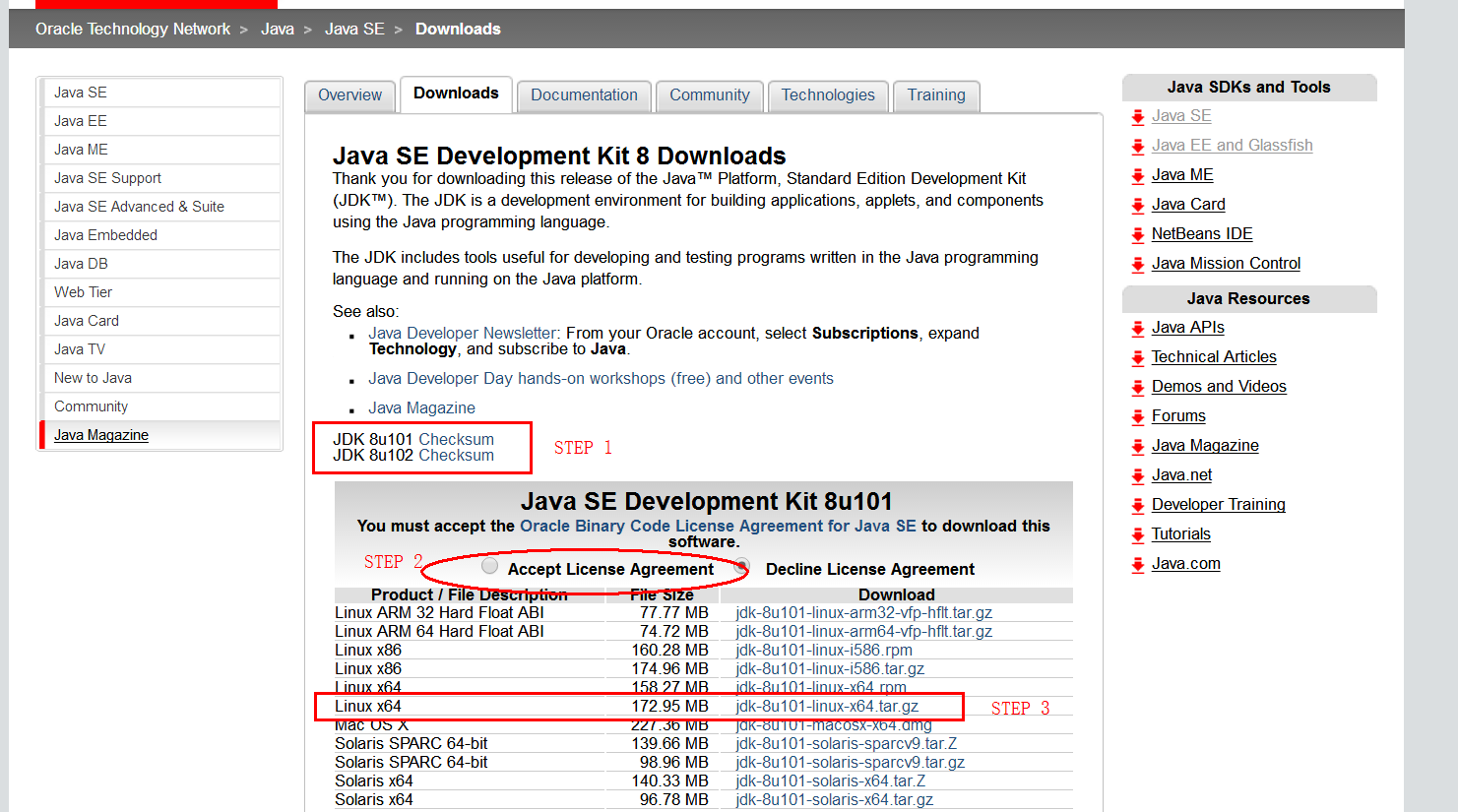Open NetBeans IDE link in SDKs panel
Screen dimensions: 1458x812
(x=1202, y=234)
